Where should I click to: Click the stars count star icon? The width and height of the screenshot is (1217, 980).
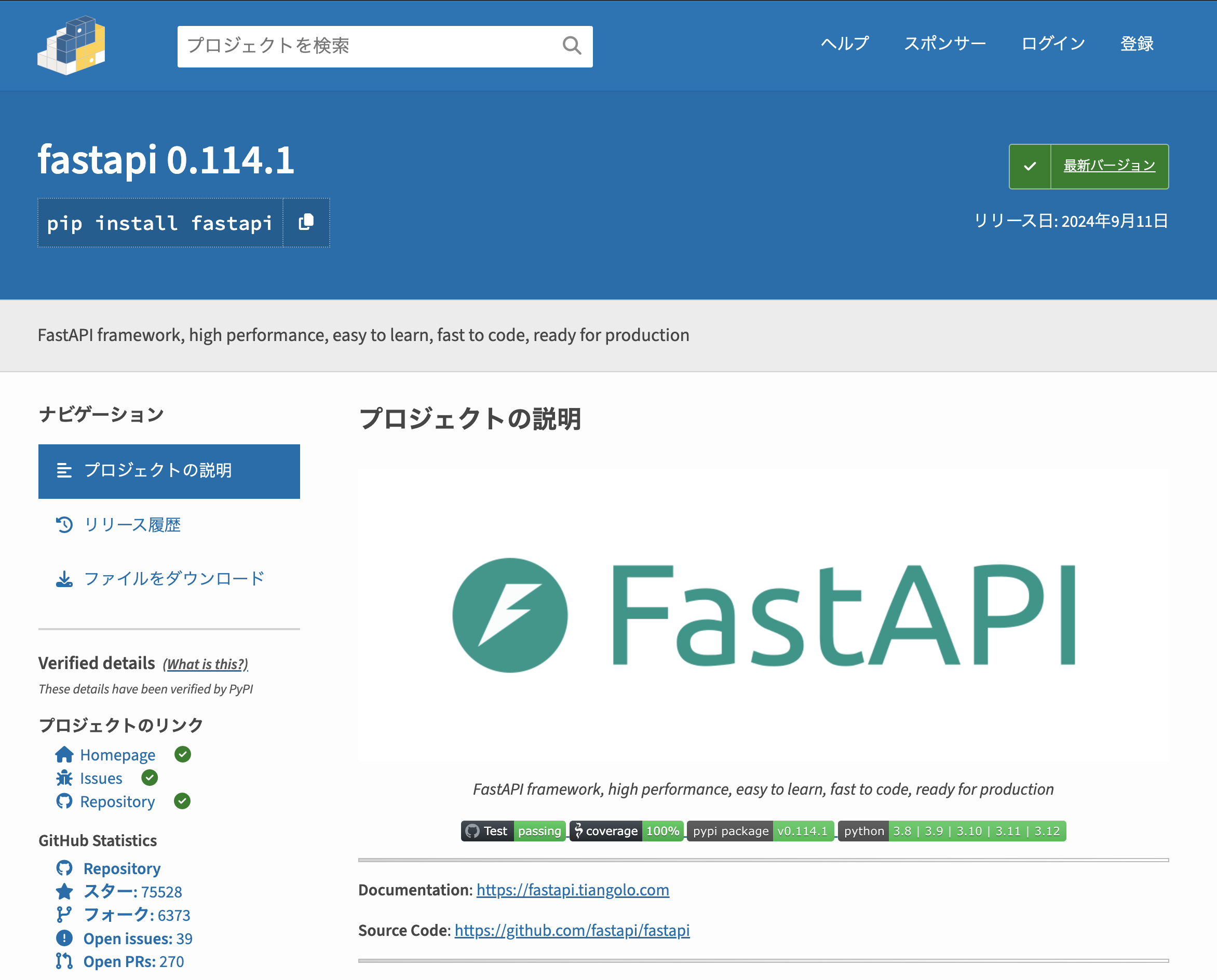(x=64, y=891)
